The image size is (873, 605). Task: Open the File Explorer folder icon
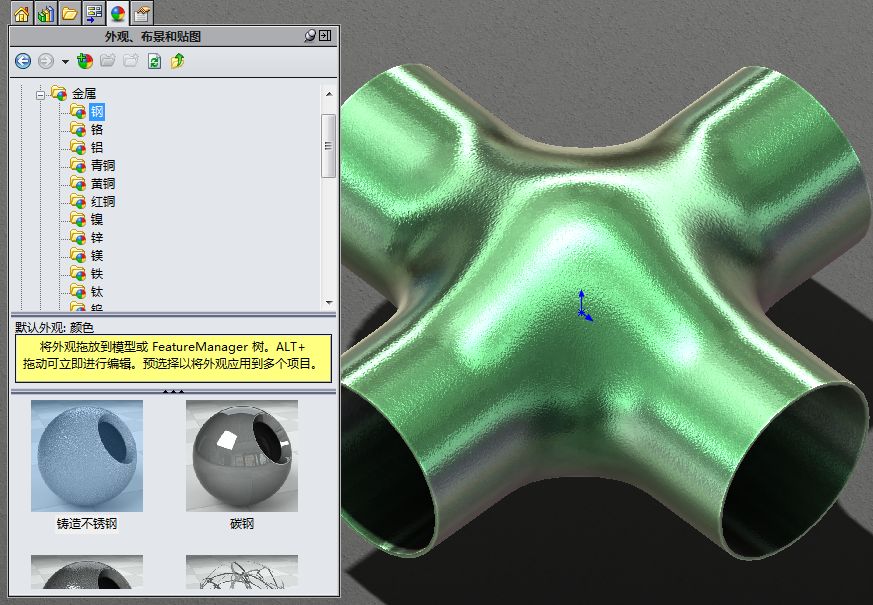click(69, 13)
